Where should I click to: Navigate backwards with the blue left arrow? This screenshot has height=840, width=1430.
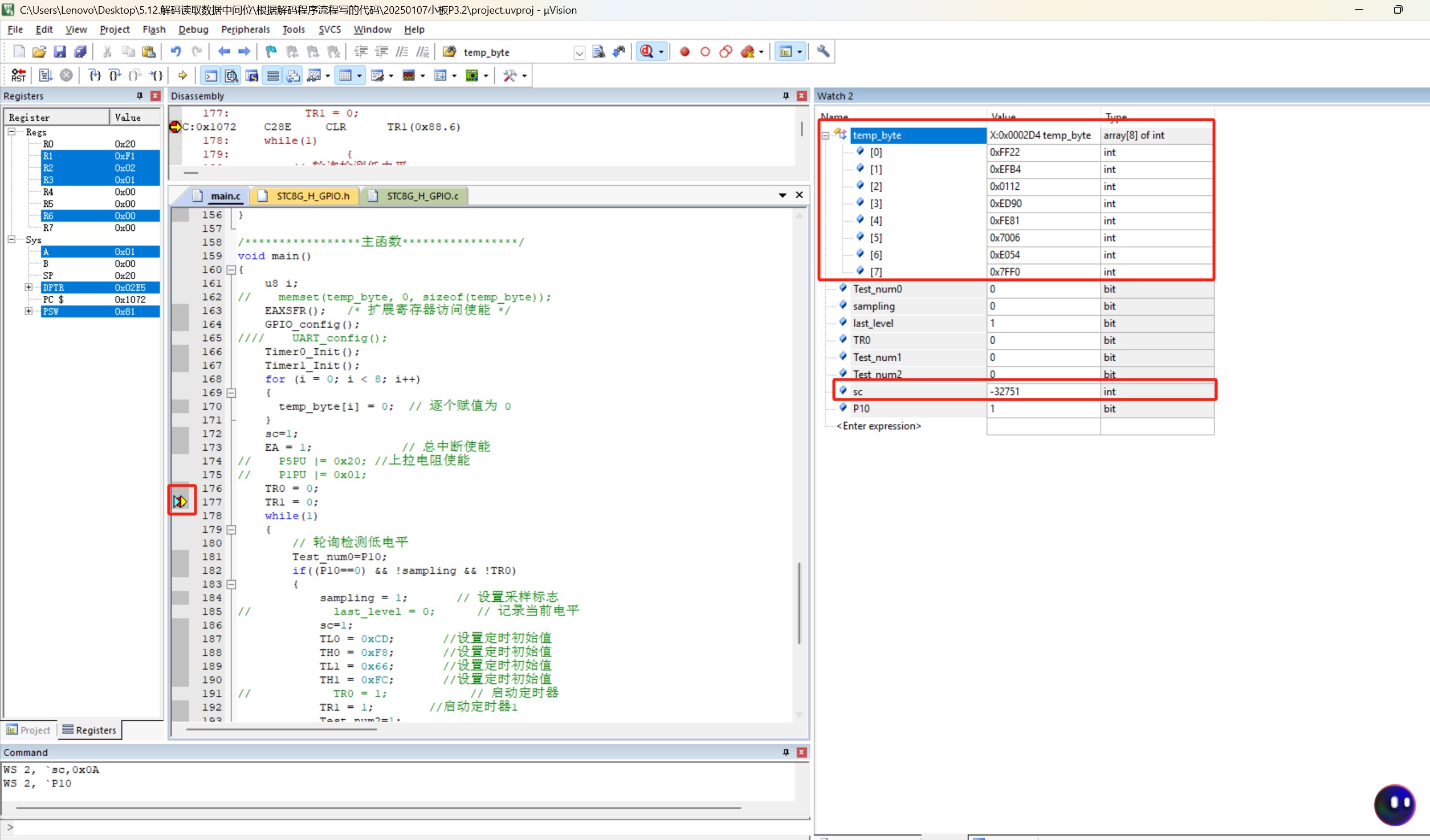coord(224,52)
